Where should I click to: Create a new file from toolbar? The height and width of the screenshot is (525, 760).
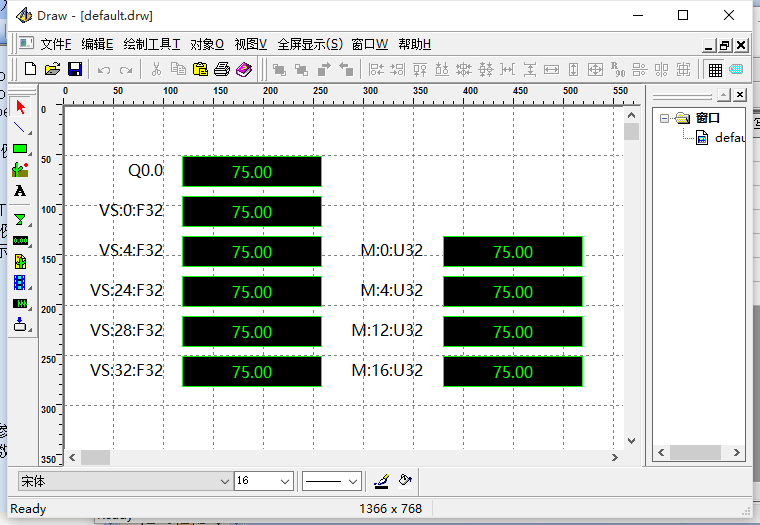[x=31, y=69]
